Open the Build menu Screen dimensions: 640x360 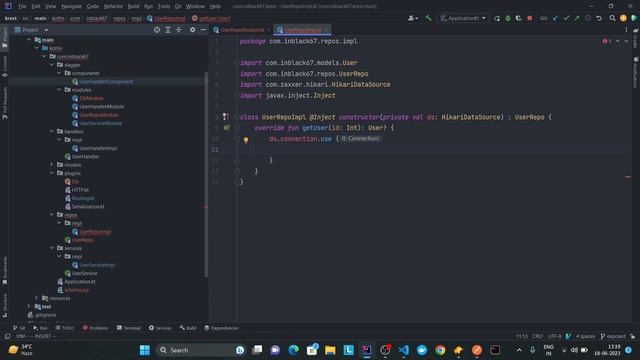[x=133, y=7]
